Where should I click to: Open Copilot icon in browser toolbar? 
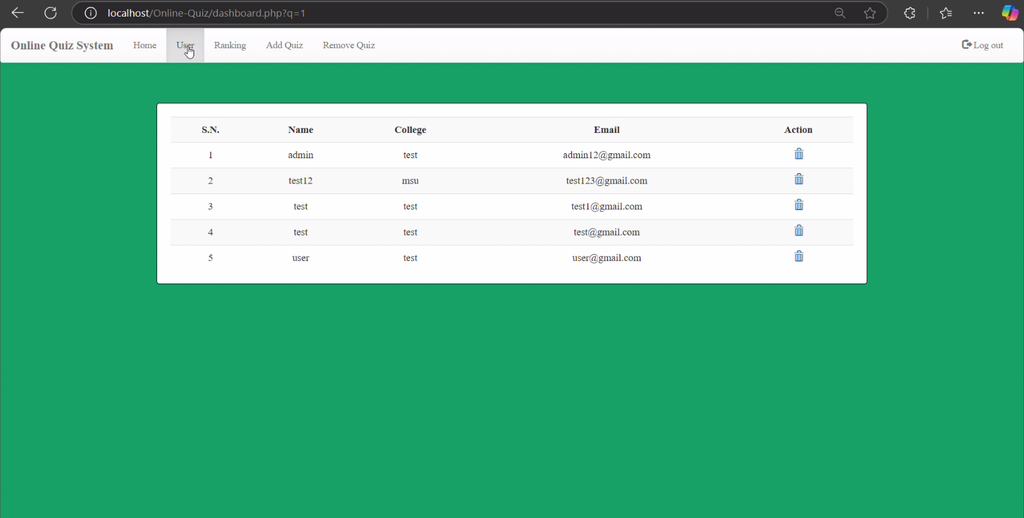coord(1010,13)
